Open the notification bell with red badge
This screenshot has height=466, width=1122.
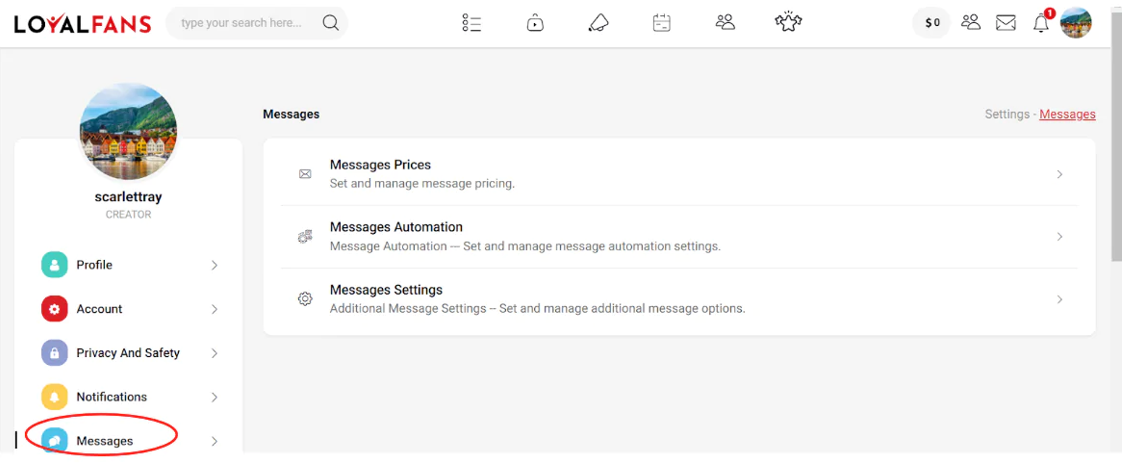pos(1042,22)
